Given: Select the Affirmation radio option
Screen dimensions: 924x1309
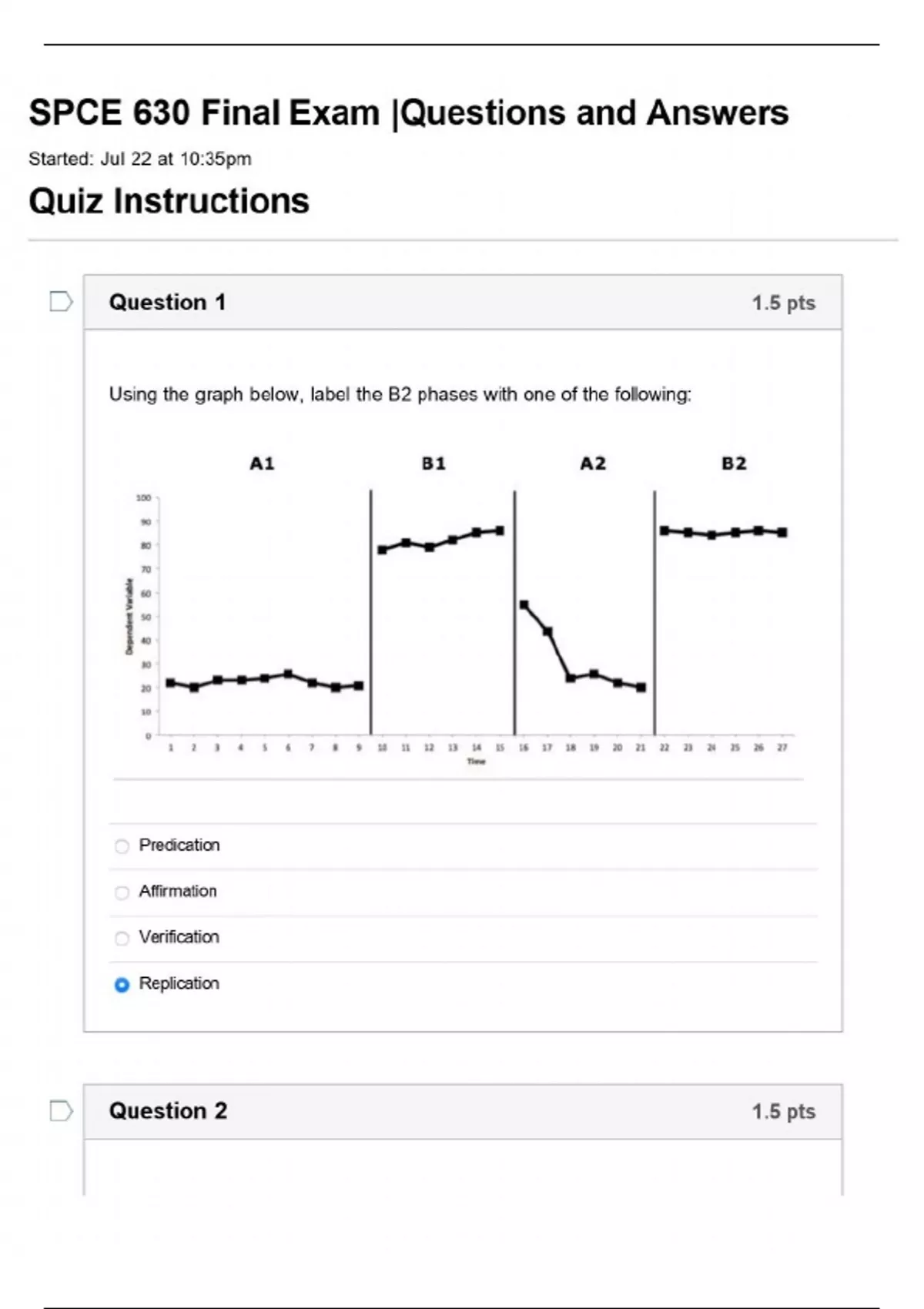Looking at the screenshot, I should [122, 892].
